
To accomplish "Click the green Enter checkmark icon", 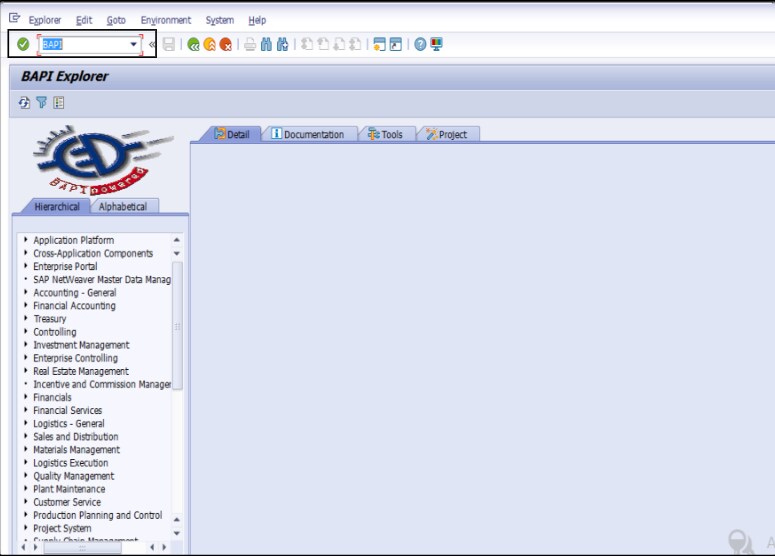I will coord(23,44).
